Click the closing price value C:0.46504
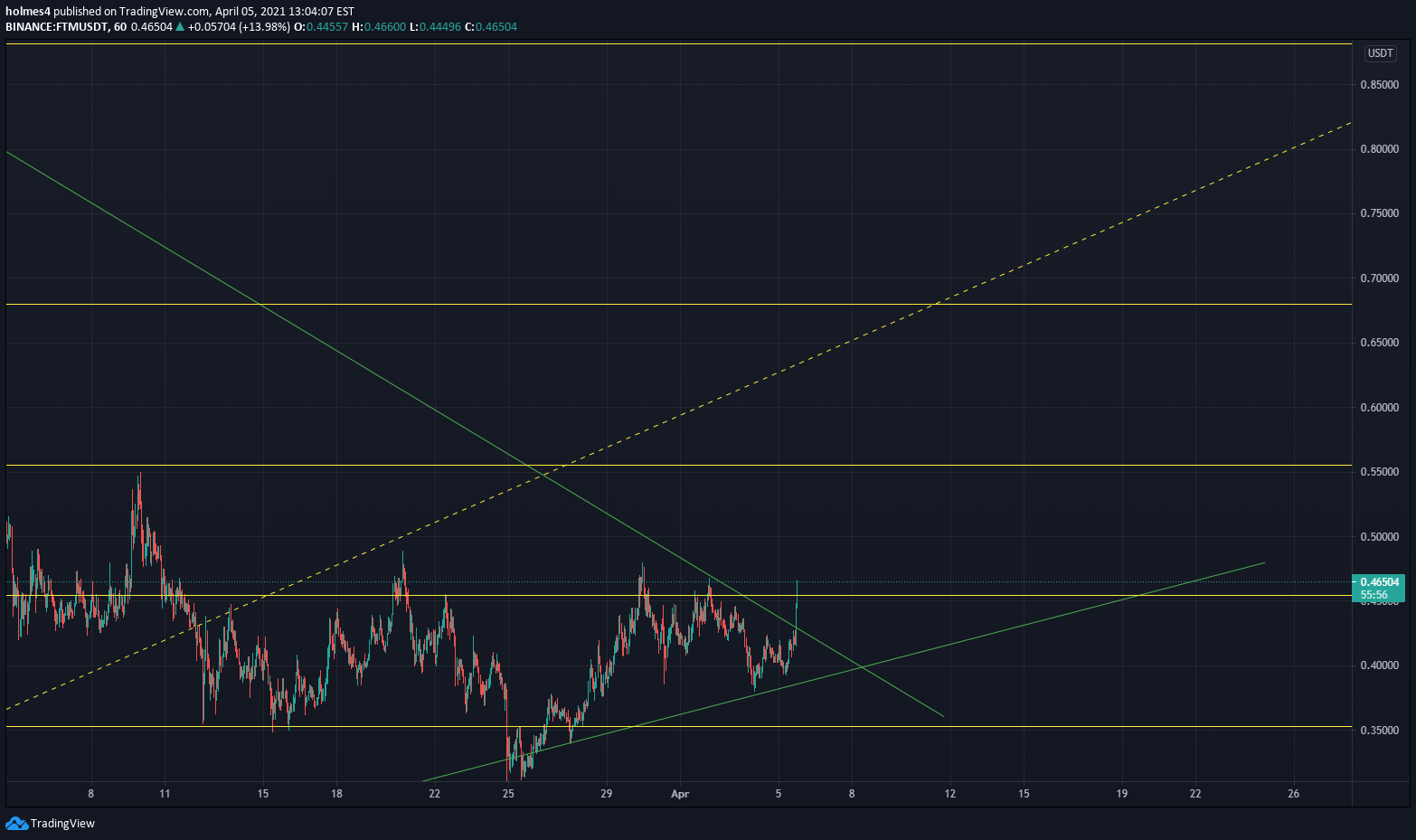This screenshot has height=840, width=1416. [x=491, y=27]
